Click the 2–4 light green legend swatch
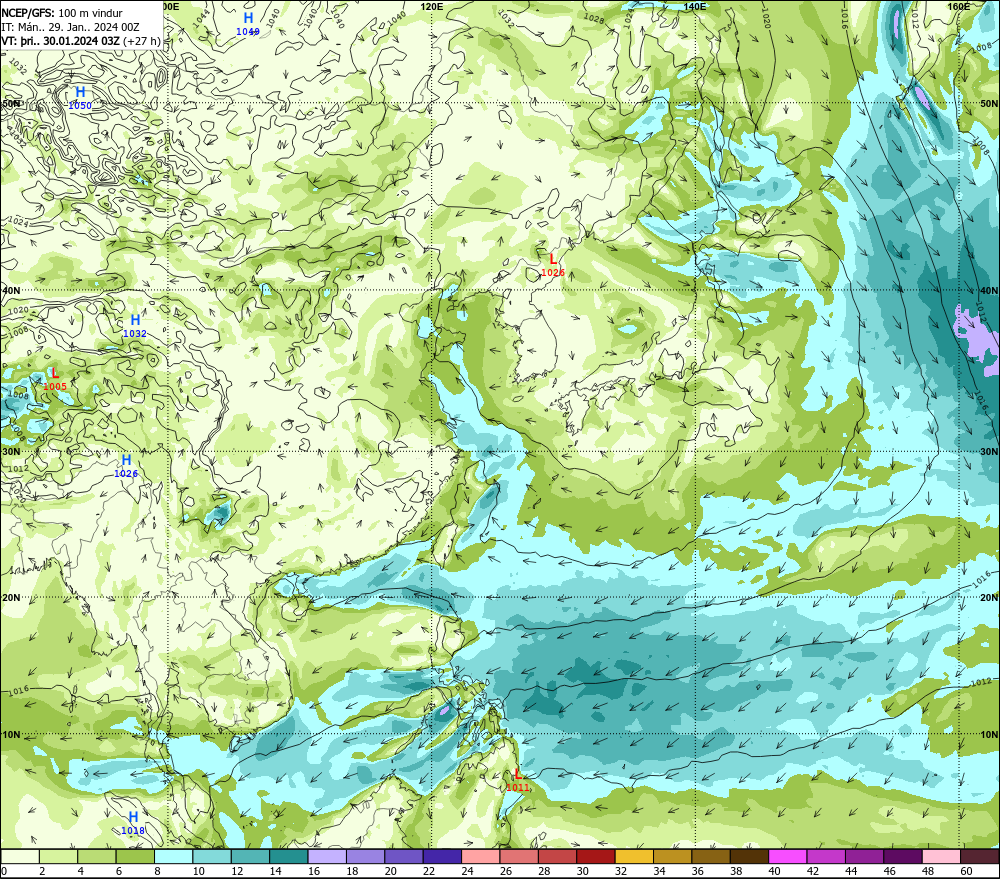1000x879 pixels. point(58,856)
